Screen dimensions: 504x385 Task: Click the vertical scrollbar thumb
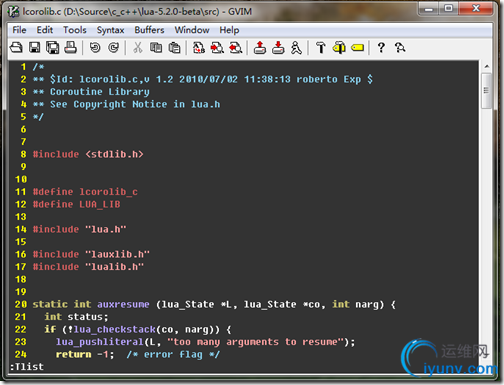pos(487,91)
